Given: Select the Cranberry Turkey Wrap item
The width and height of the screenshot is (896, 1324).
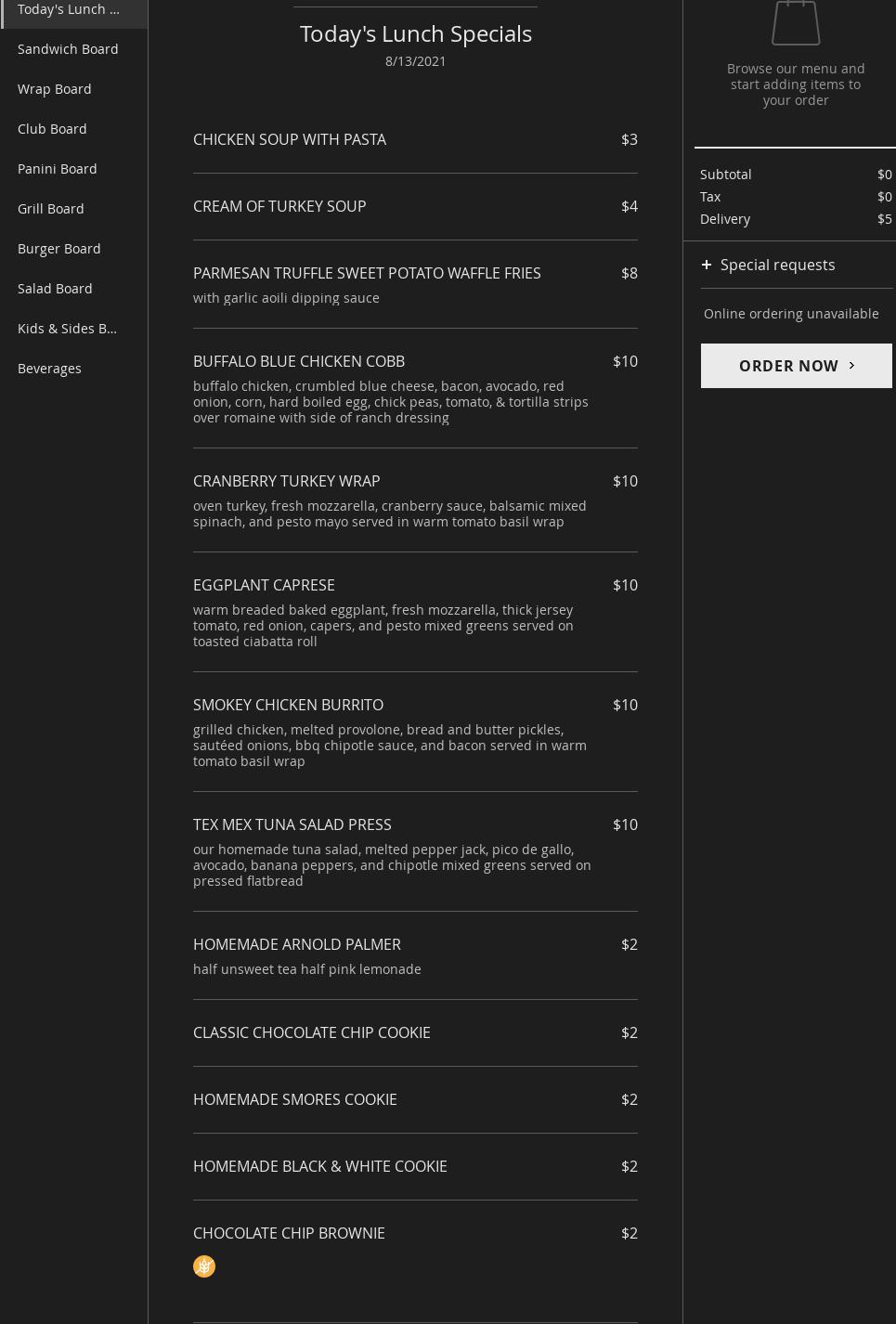Looking at the screenshot, I should point(287,481).
